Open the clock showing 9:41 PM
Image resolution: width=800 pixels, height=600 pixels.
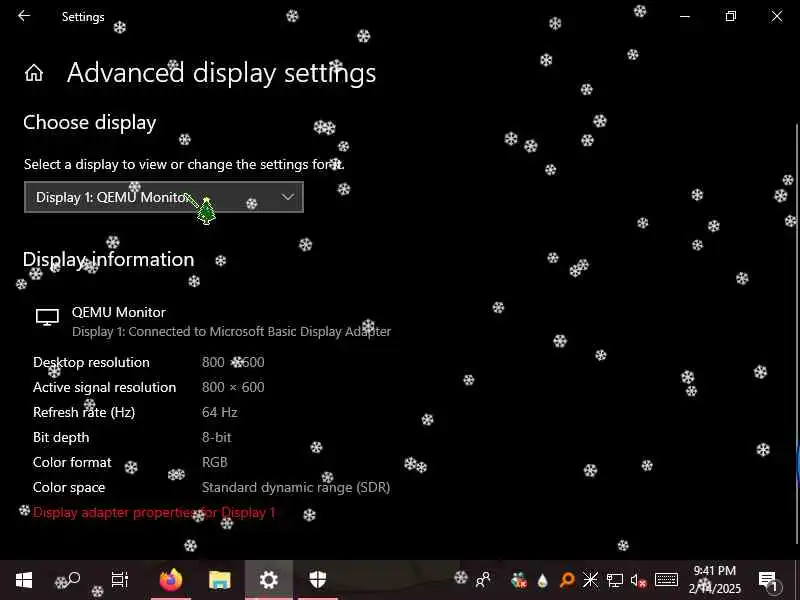point(715,580)
